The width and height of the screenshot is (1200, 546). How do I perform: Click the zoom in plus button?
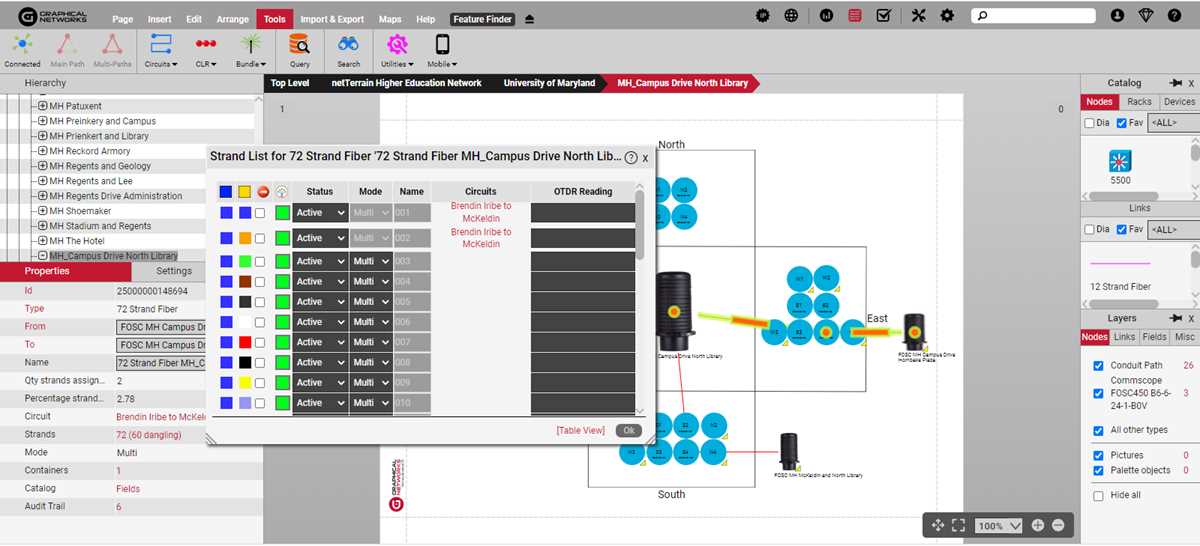point(1038,525)
